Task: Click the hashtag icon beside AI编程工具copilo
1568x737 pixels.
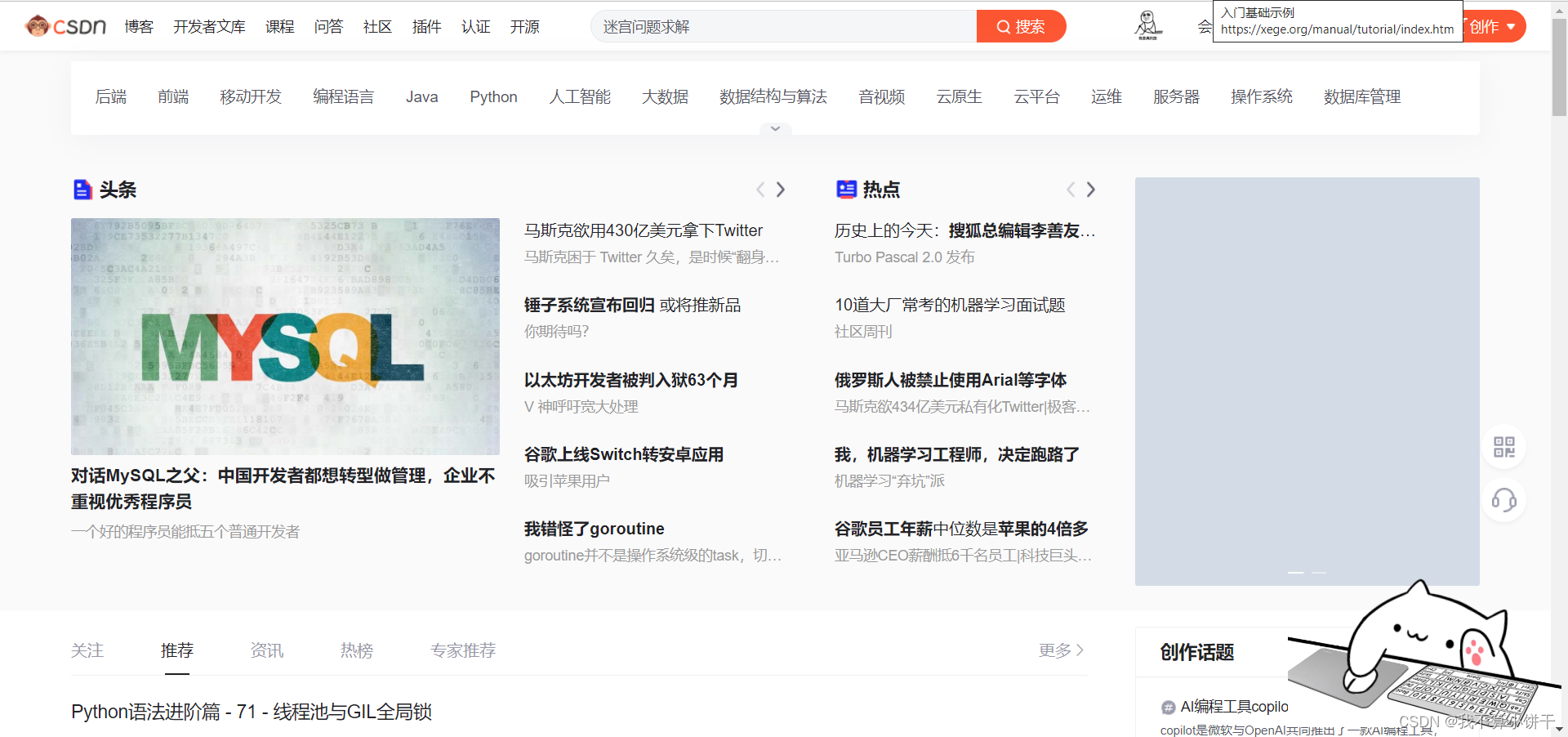Action: point(1168,708)
